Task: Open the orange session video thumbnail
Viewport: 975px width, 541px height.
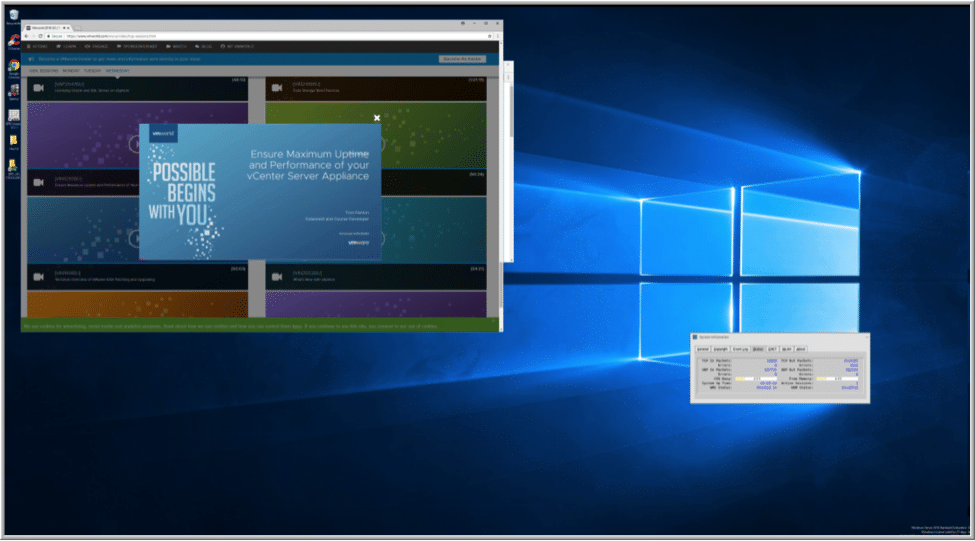Action: coord(137,305)
